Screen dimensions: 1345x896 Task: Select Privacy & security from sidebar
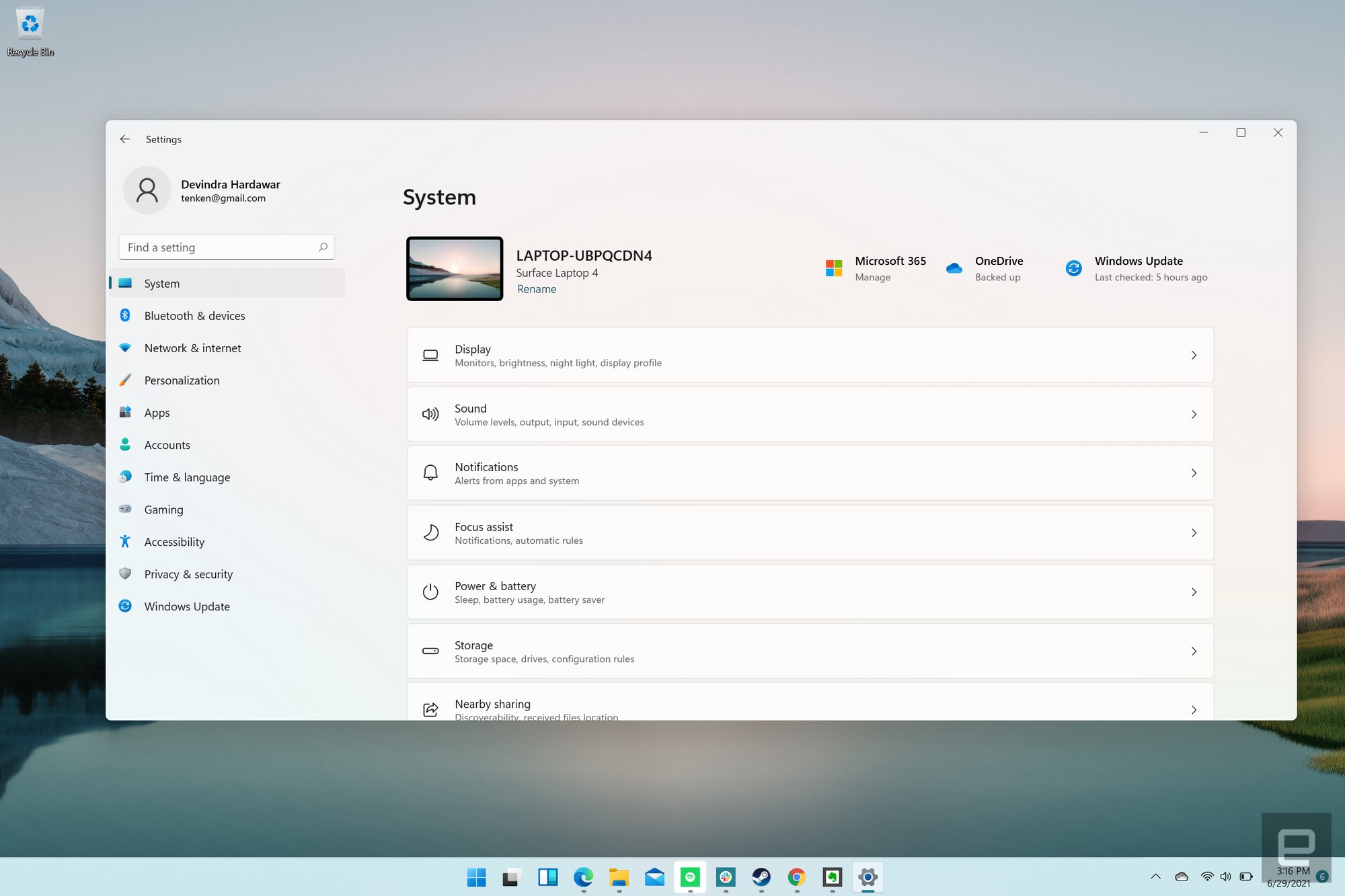(x=188, y=574)
